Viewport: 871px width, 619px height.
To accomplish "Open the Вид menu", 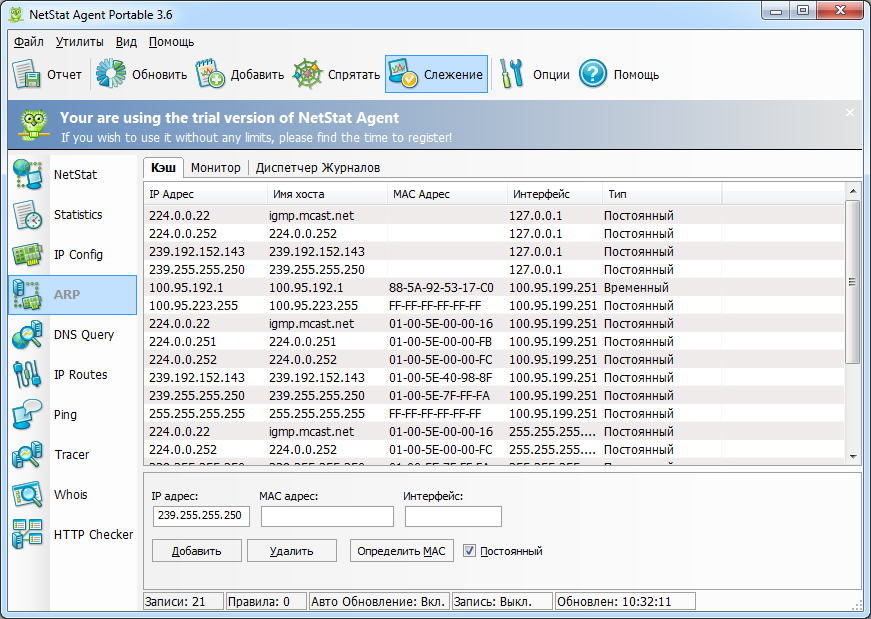I will coord(126,42).
